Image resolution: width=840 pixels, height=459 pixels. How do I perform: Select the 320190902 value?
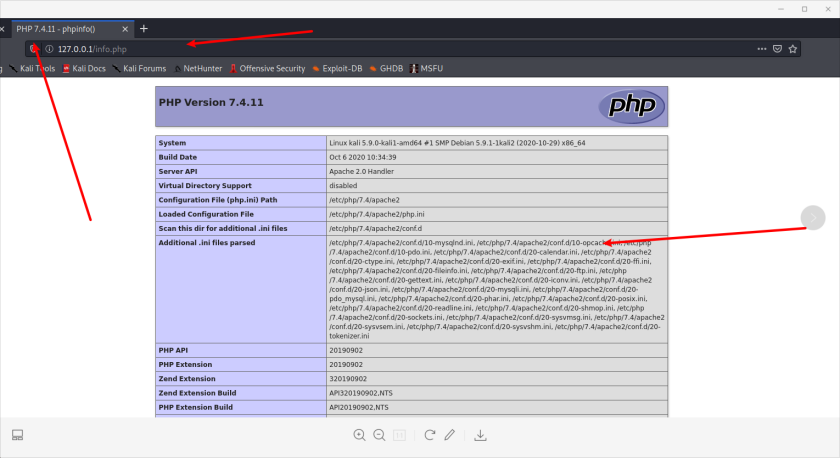(348, 379)
